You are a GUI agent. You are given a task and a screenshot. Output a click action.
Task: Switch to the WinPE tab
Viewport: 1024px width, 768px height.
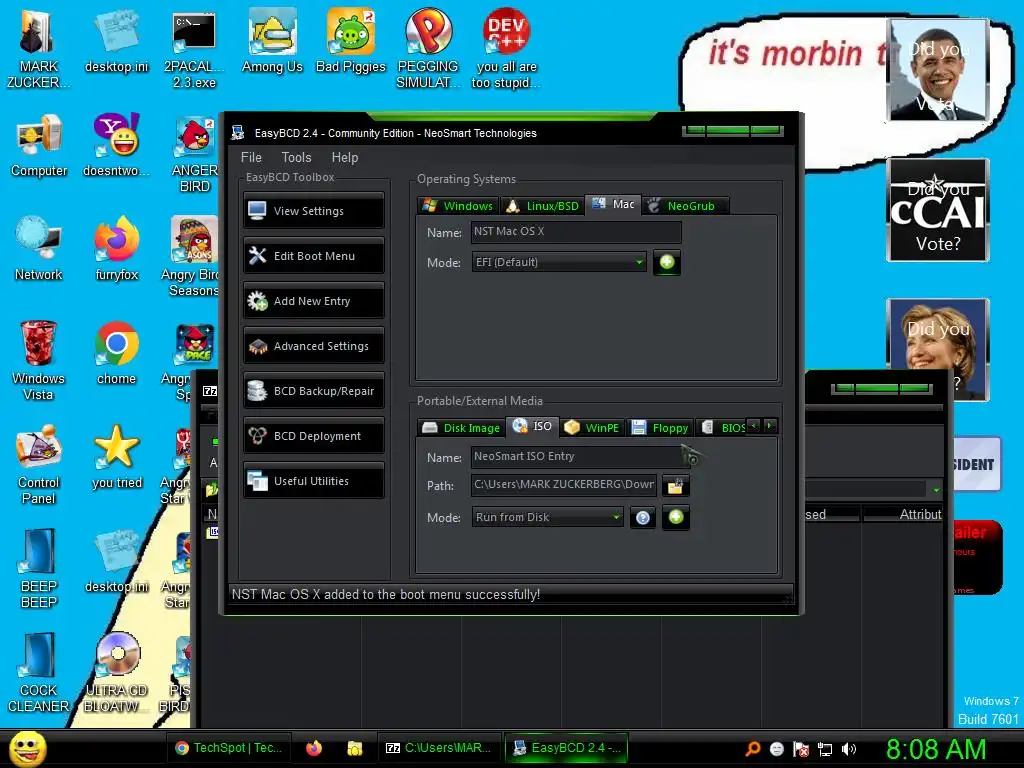pos(592,428)
